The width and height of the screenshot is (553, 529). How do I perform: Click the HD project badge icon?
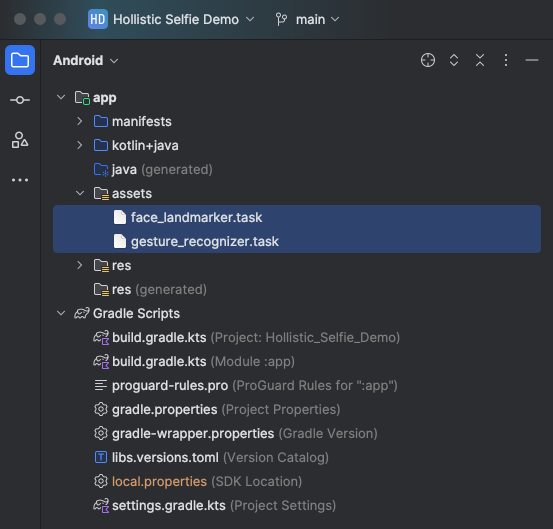point(98,19)
